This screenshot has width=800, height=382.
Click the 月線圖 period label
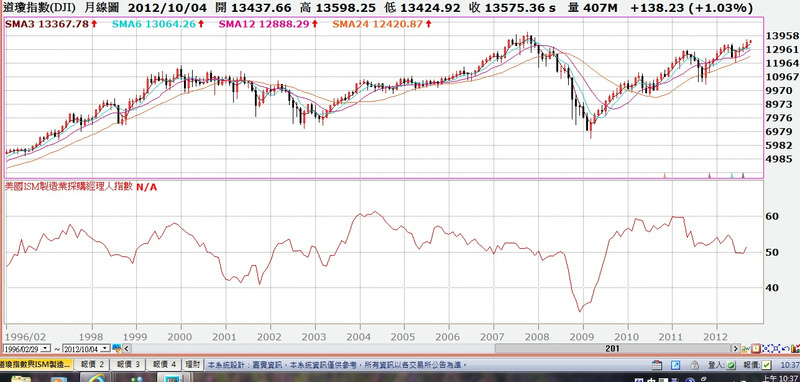click(x=103, y=8)
